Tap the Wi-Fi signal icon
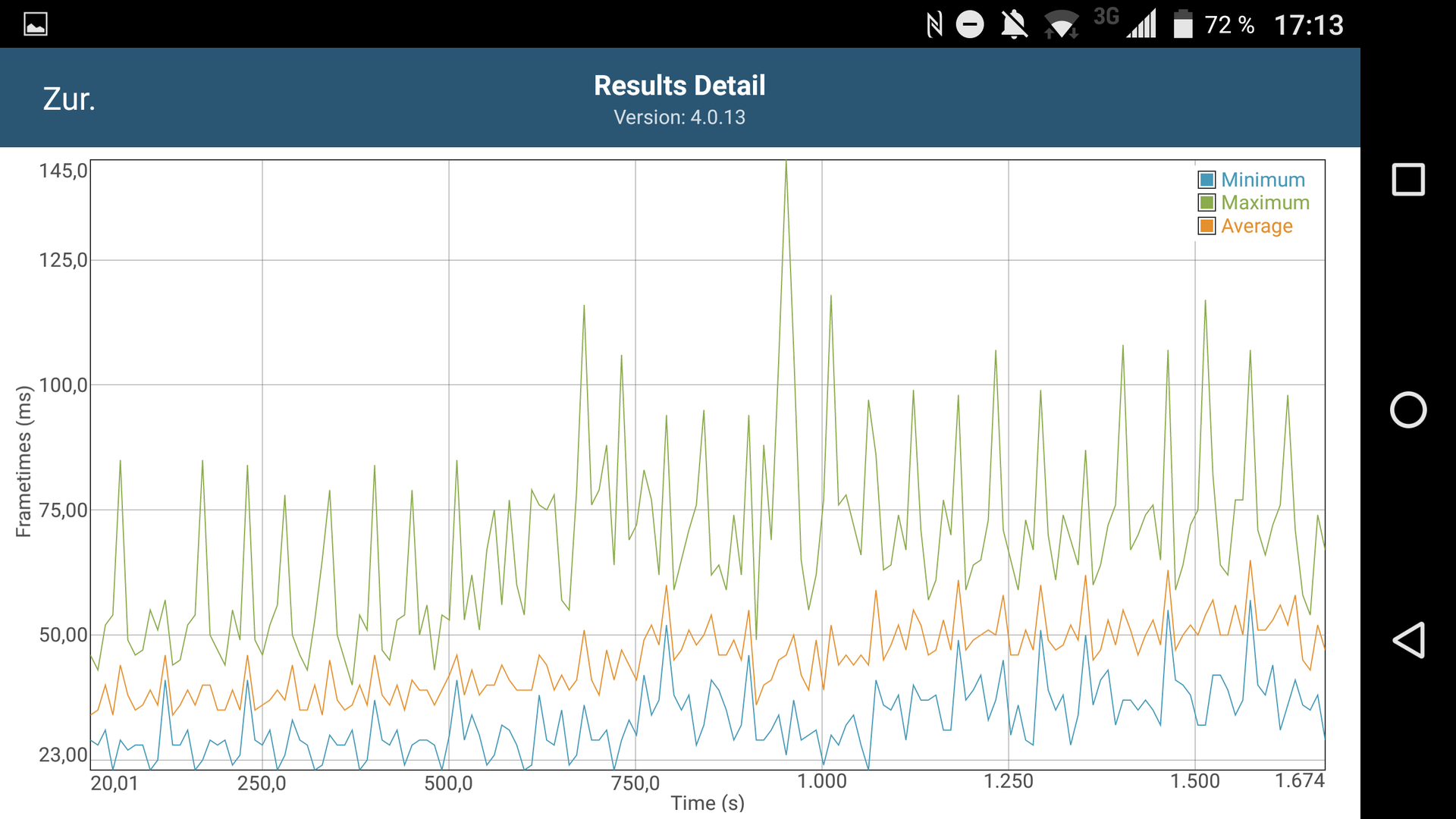1456x819 pixels. [1061, 24]
